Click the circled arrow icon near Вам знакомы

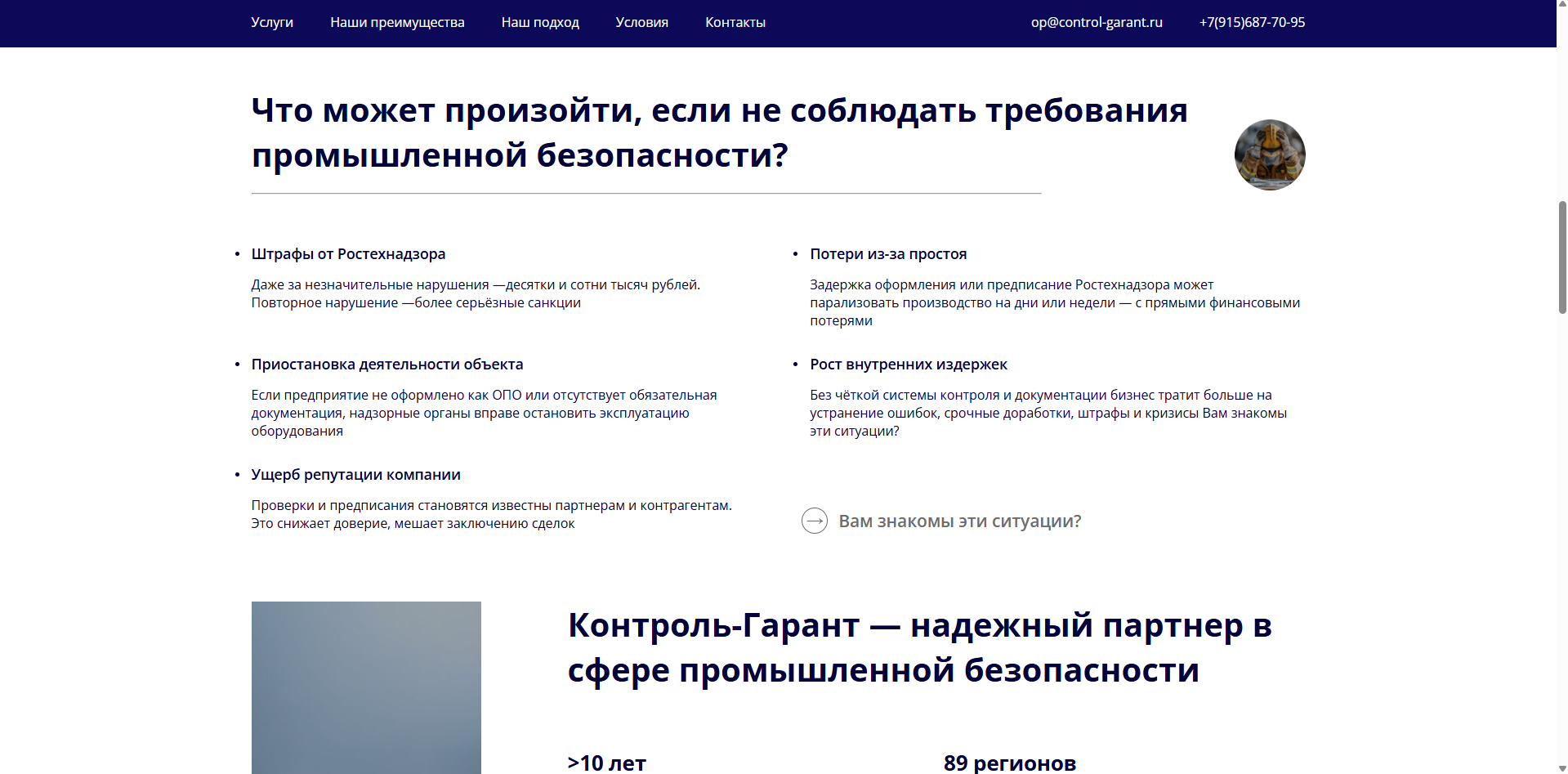(815, 521)
